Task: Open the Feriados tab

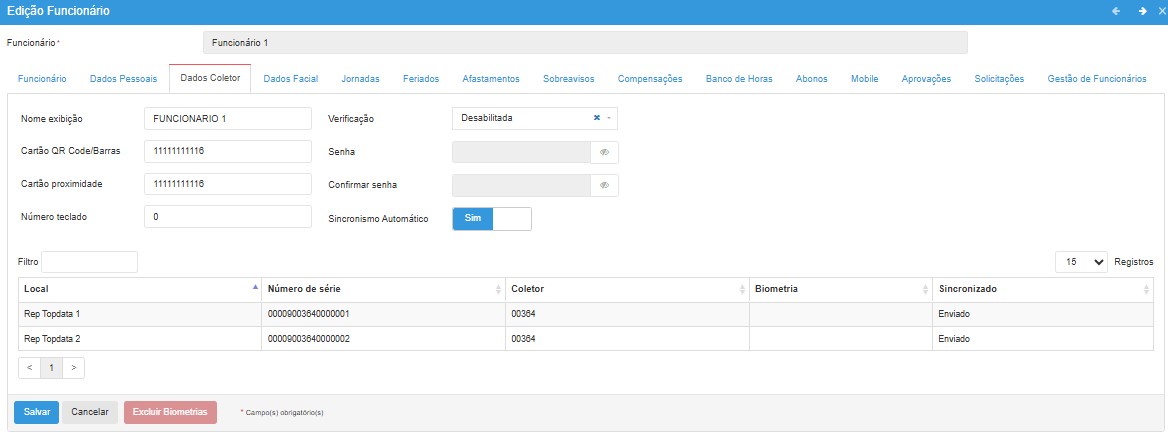Action: pos(421,79)
